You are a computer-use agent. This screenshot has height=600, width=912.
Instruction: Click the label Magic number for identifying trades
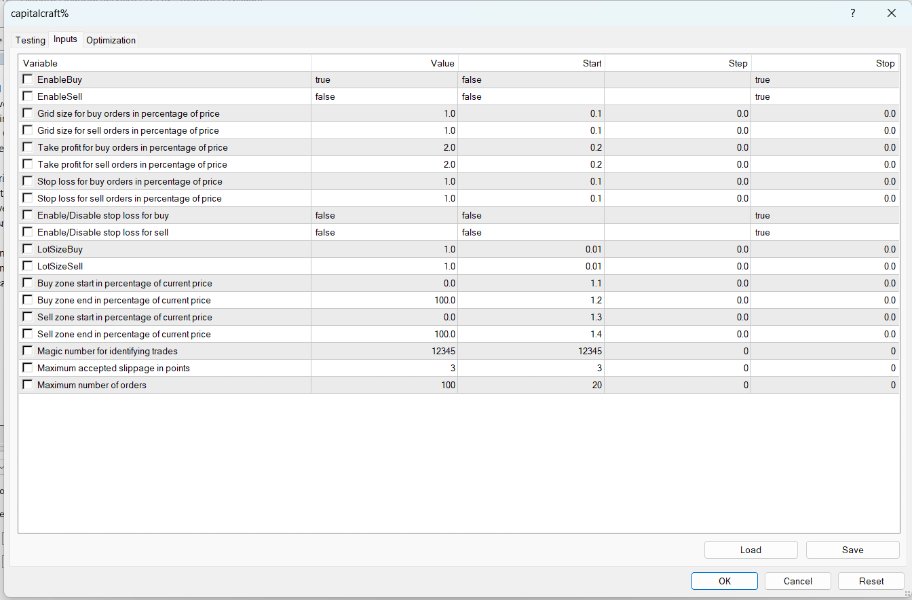(108, 351)
